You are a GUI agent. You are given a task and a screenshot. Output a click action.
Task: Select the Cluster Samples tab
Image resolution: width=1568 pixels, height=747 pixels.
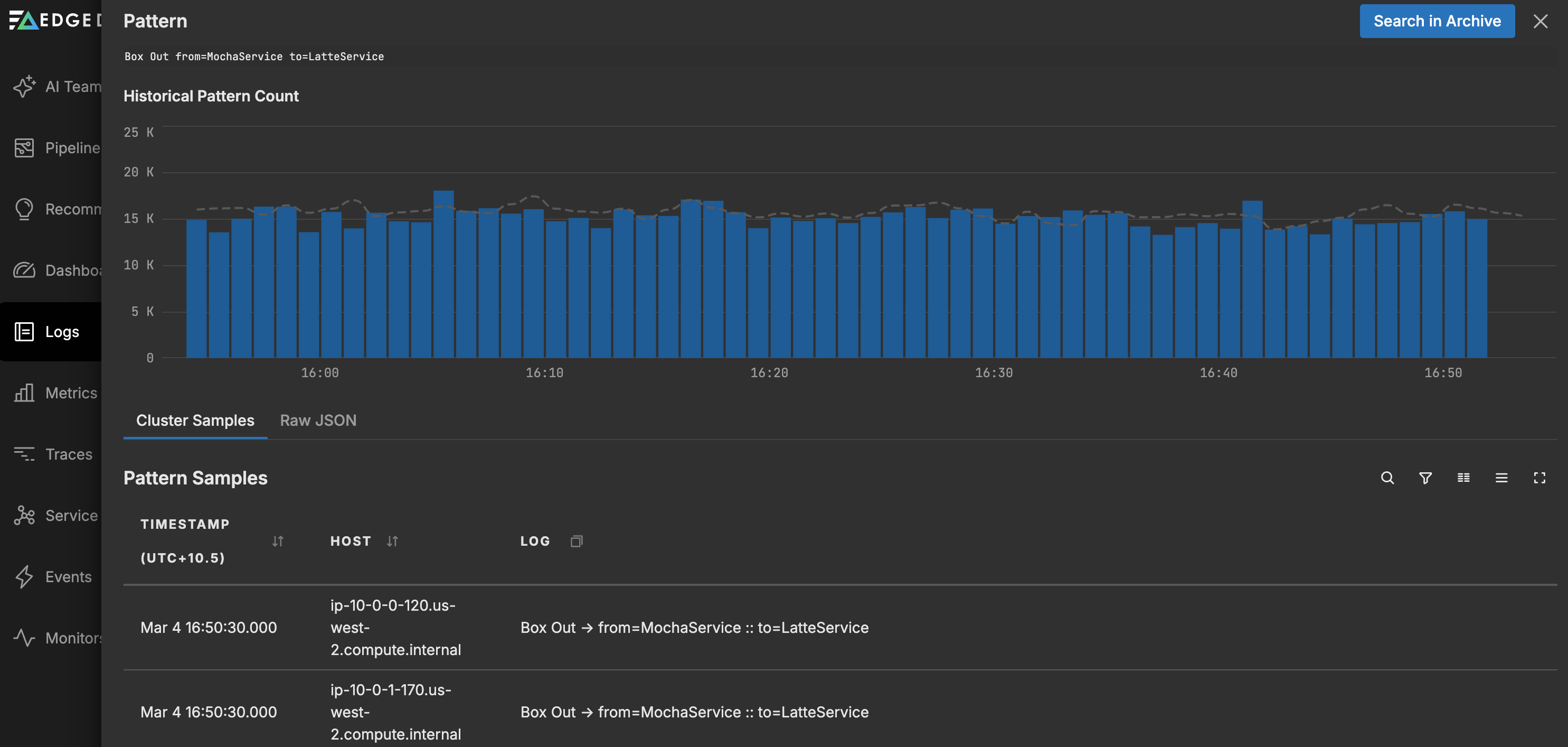point(195,420)
